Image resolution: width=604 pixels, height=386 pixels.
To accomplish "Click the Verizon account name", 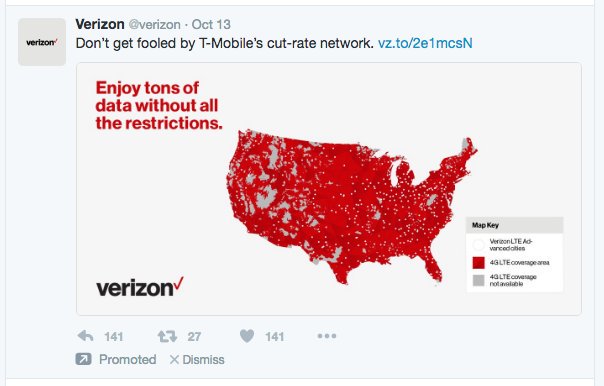I will tap(100, 24).
